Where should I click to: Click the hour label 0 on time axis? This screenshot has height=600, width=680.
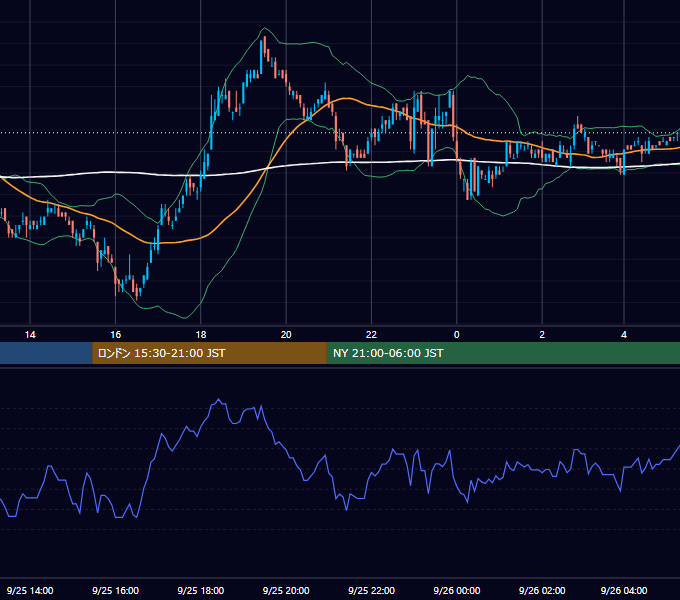pos(456,335)
